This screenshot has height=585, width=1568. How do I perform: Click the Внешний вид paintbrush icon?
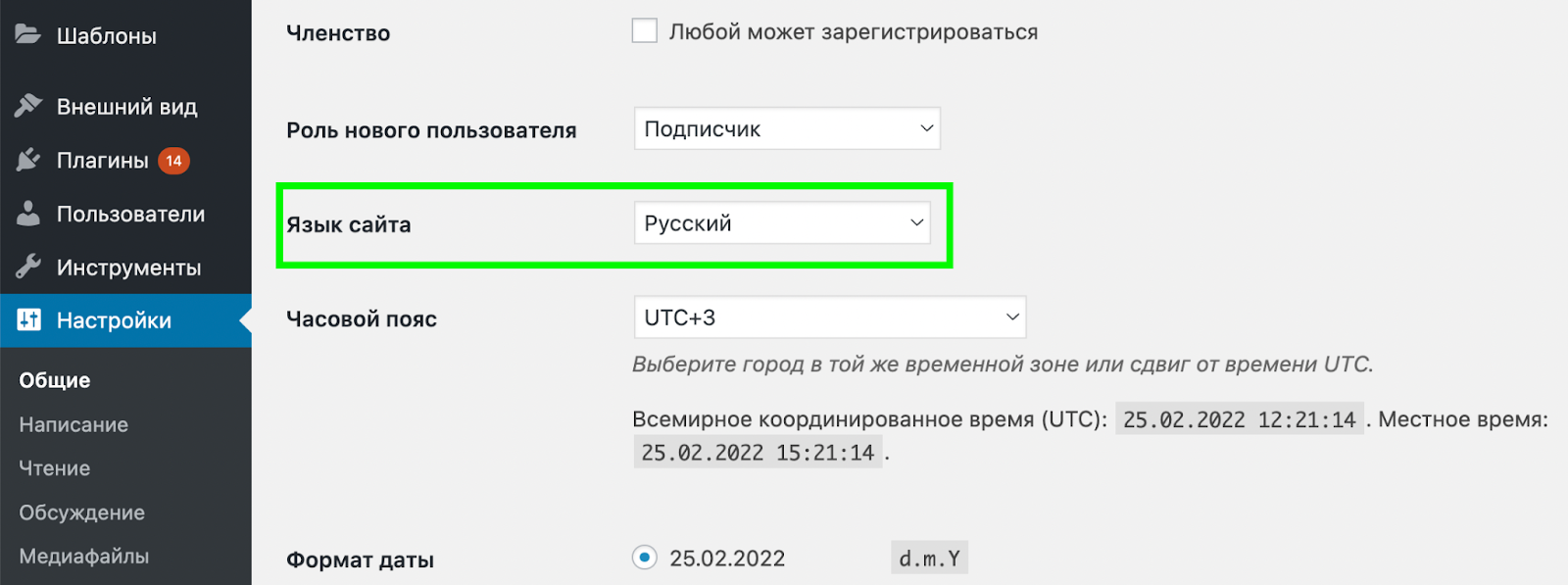click(28, 106)
